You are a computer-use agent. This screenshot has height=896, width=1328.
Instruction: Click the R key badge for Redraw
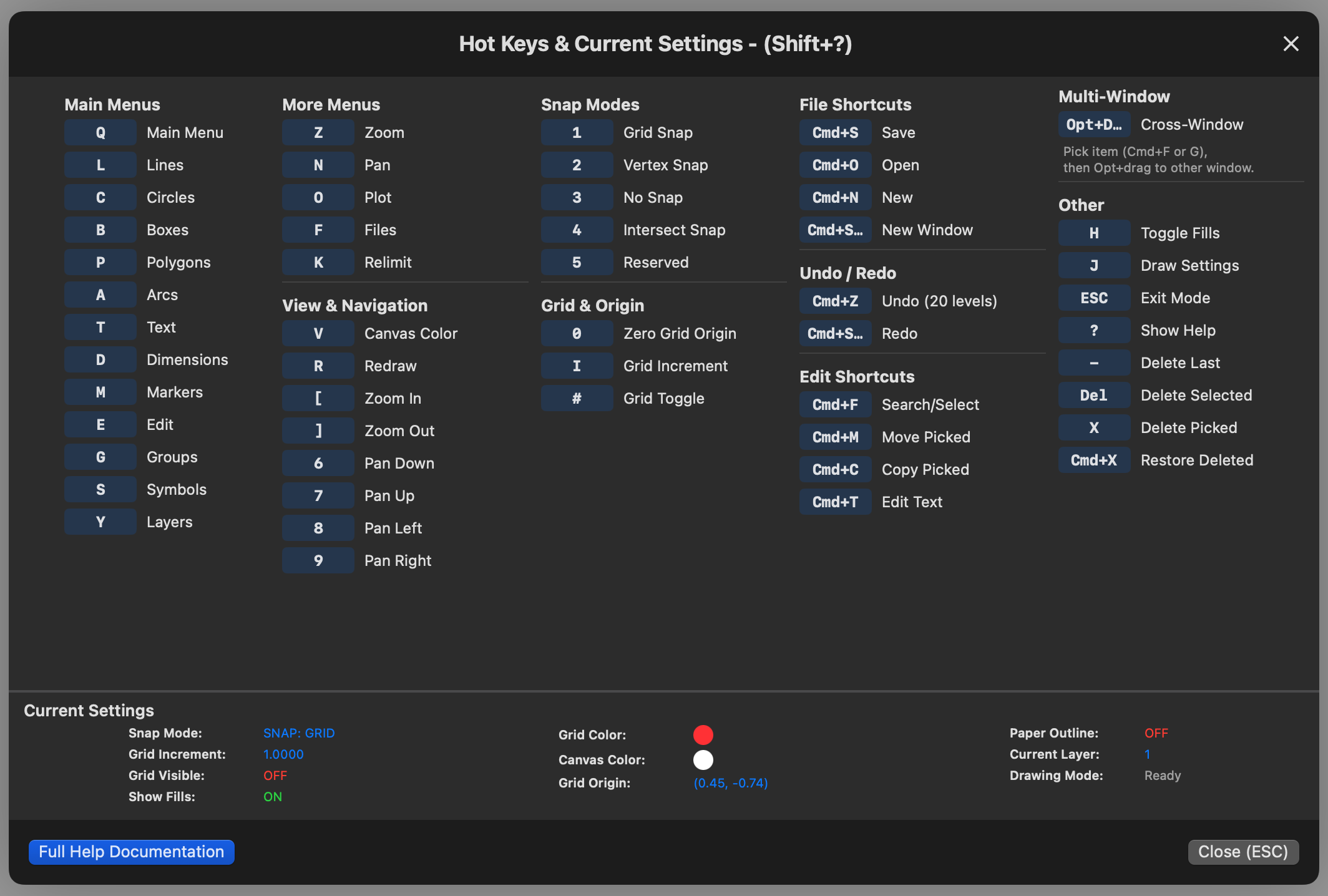pos(318,366)
